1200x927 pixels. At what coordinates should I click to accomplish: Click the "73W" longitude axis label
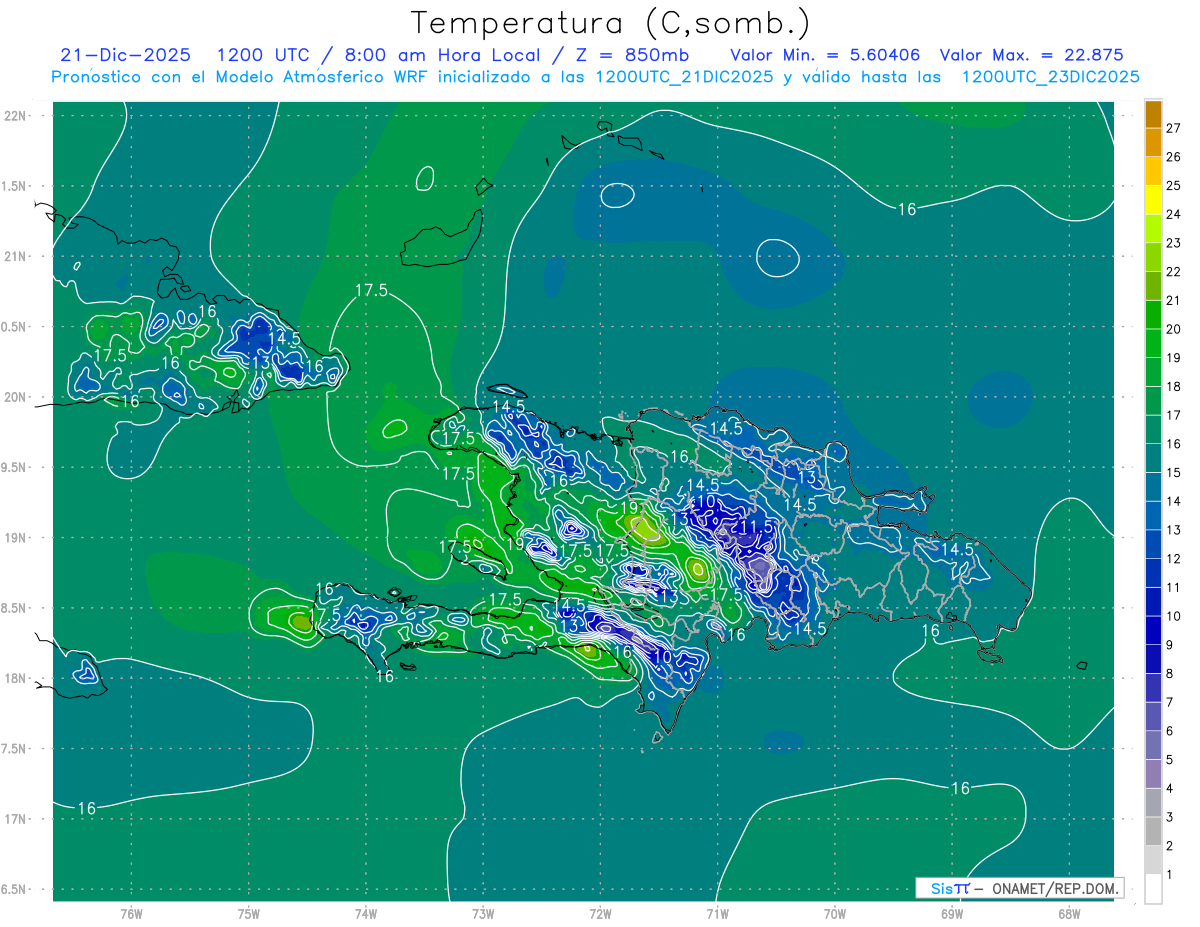482,913
